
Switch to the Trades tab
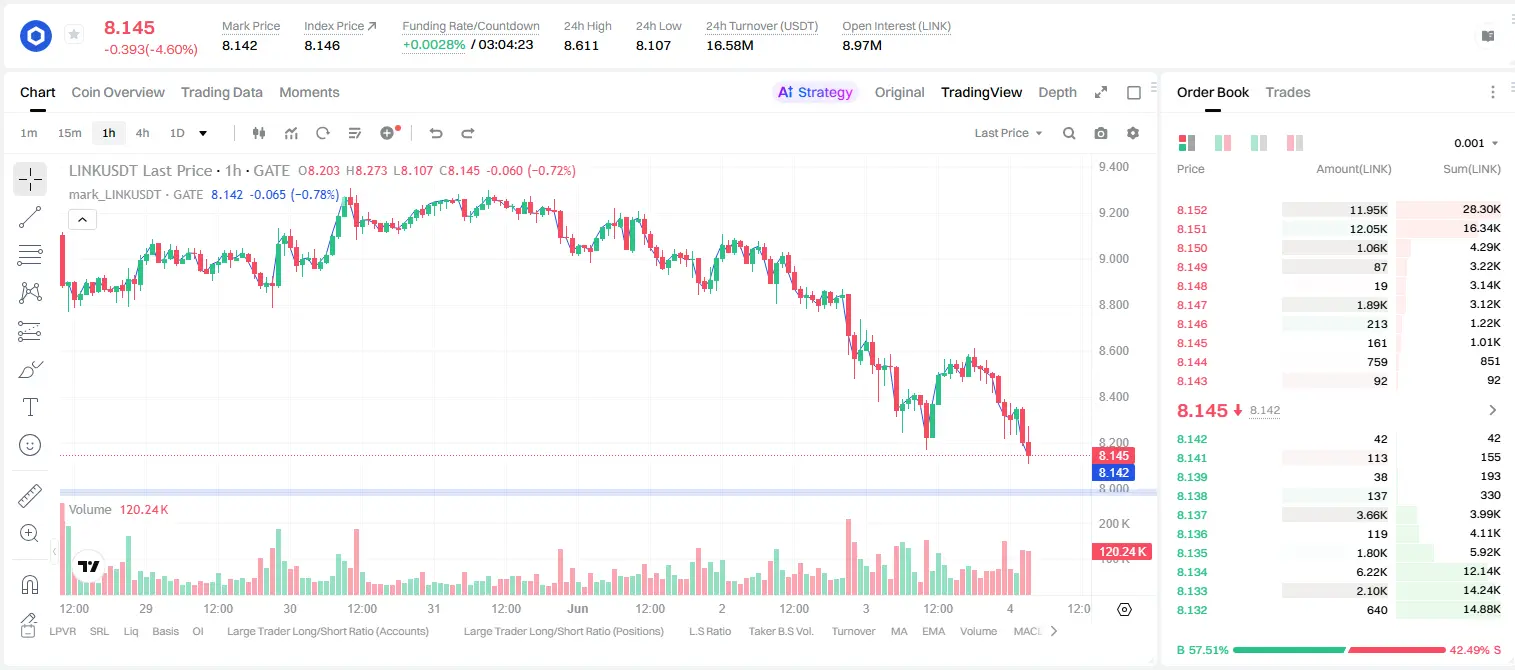point(1287,92)
